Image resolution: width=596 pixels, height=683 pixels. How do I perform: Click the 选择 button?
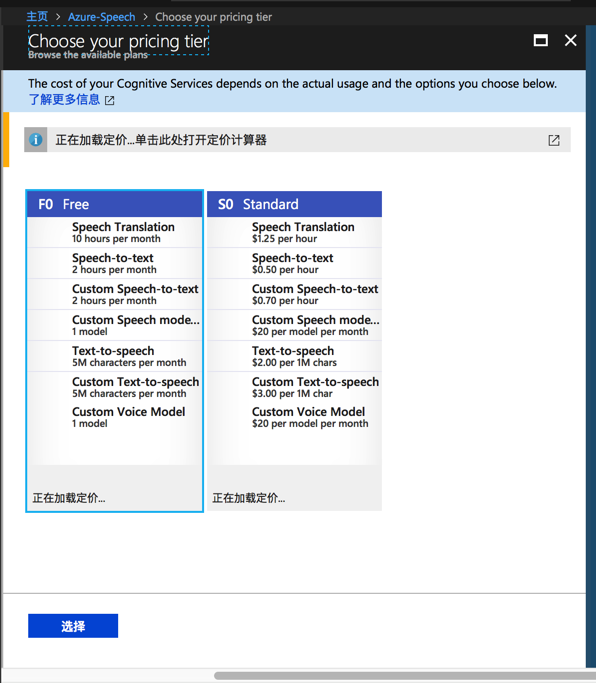click(x=73, y=626)
